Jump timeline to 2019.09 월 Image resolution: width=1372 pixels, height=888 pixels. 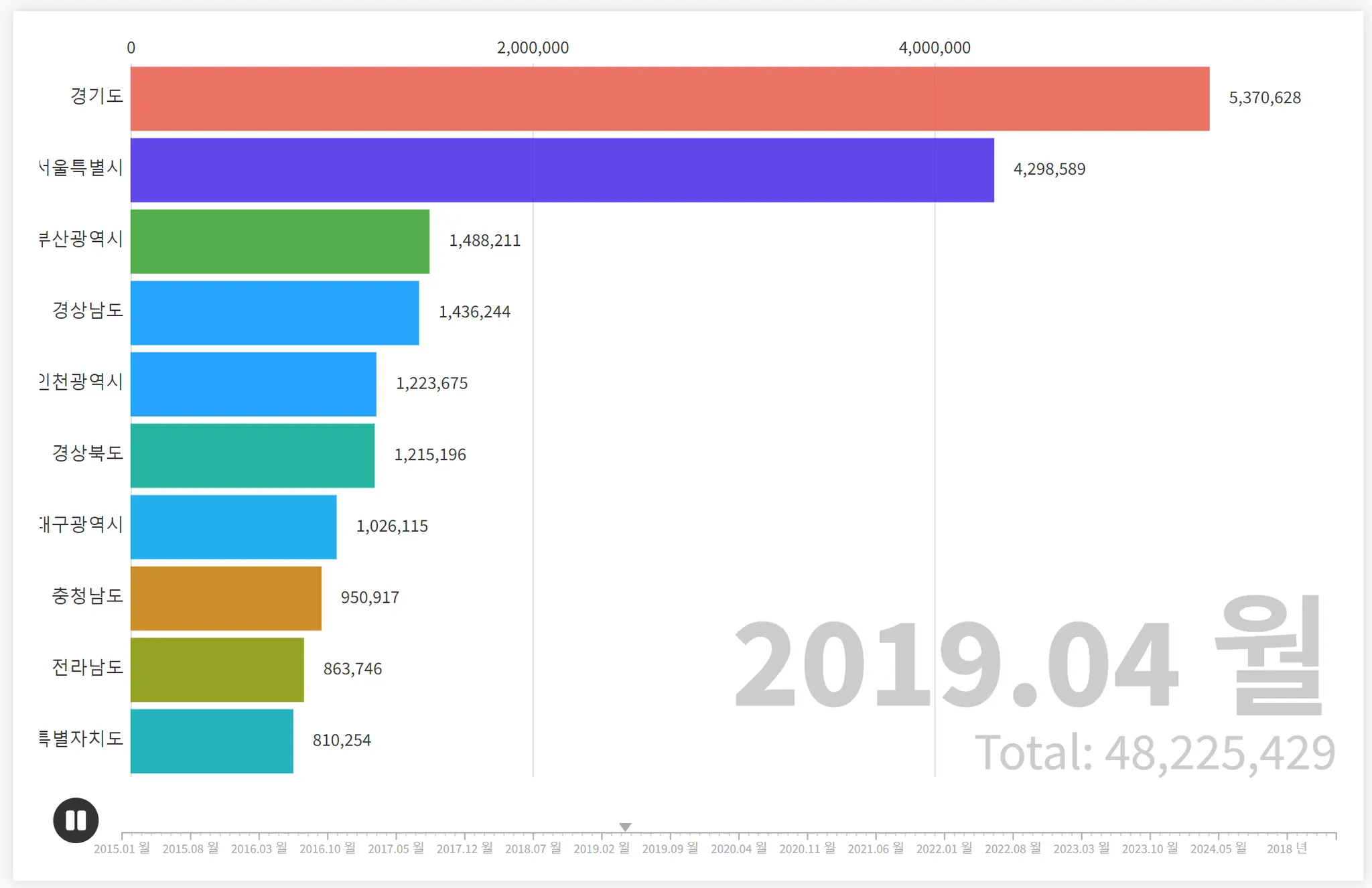coord(670,848)
